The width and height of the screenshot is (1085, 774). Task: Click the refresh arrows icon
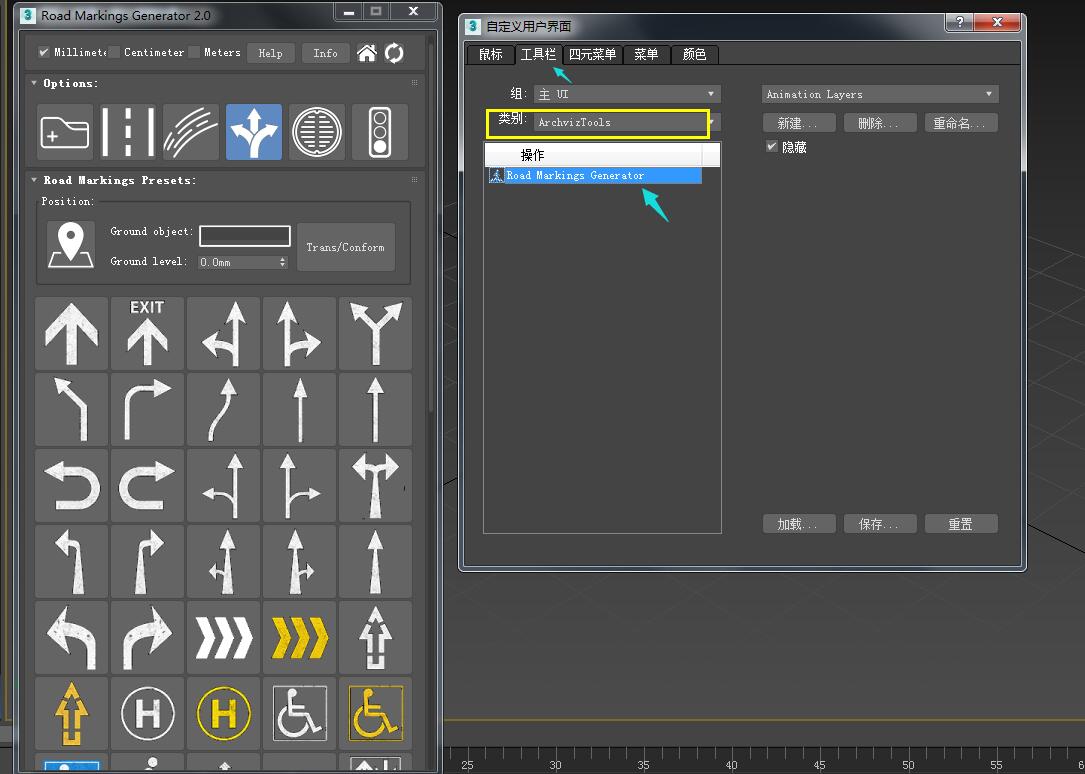tap(394, 53)
